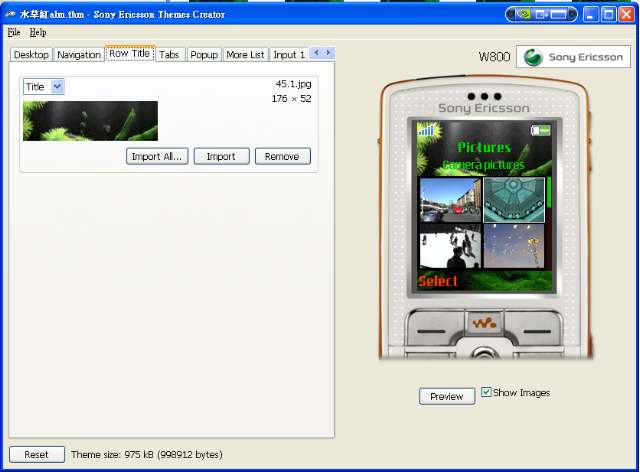Image resolution: width=640 pixels, height=472 pixels.
Task: Click the phone screen's green scrollbar
Action: (x=549, y=192)
